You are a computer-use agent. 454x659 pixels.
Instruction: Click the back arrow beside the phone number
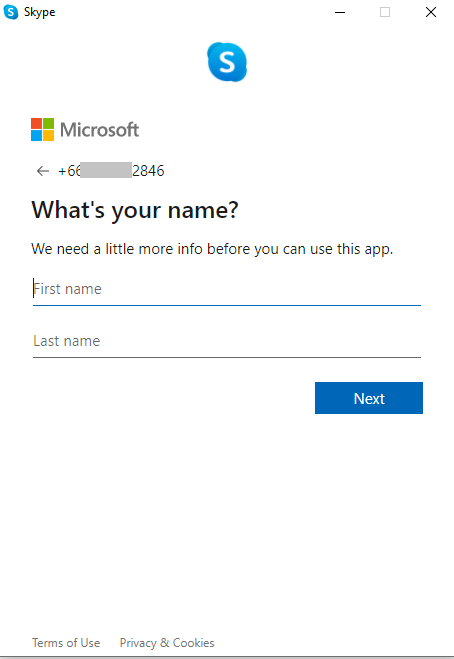[x=42, y=171]
